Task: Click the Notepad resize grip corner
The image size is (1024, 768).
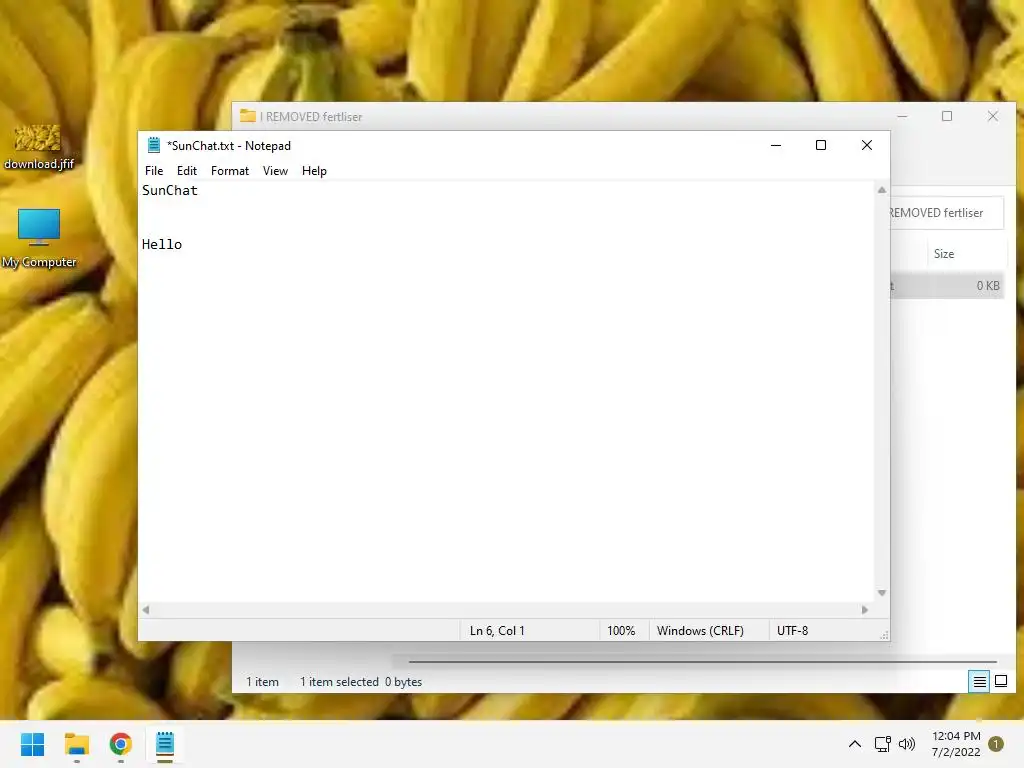Action: (x=884, y=635)
